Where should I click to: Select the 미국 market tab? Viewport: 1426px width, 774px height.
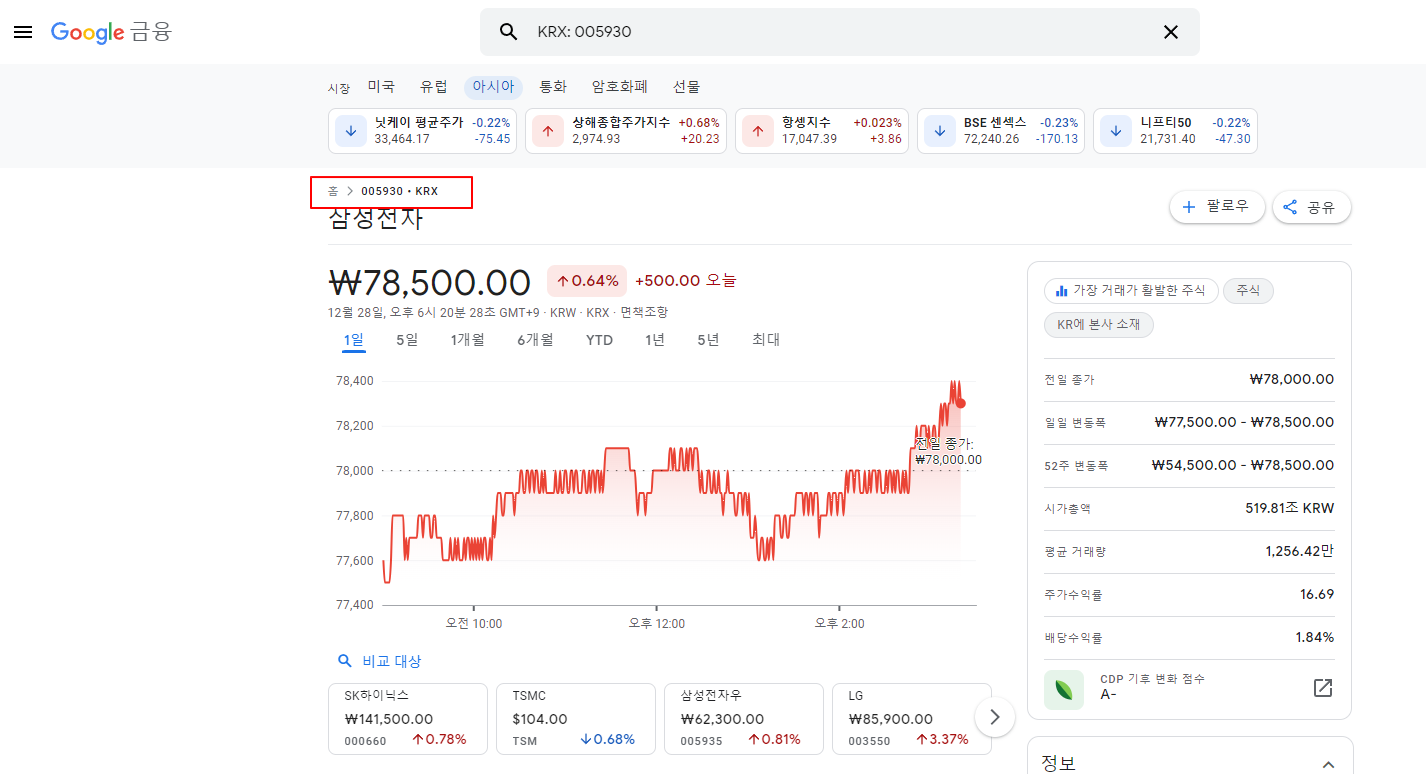coord(381,87)
